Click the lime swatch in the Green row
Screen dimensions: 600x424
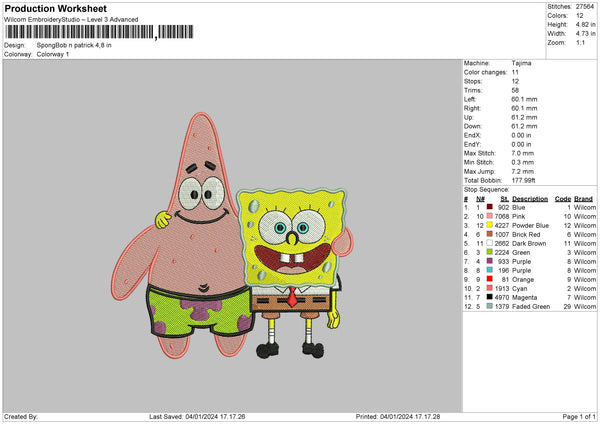coord(489,252)
